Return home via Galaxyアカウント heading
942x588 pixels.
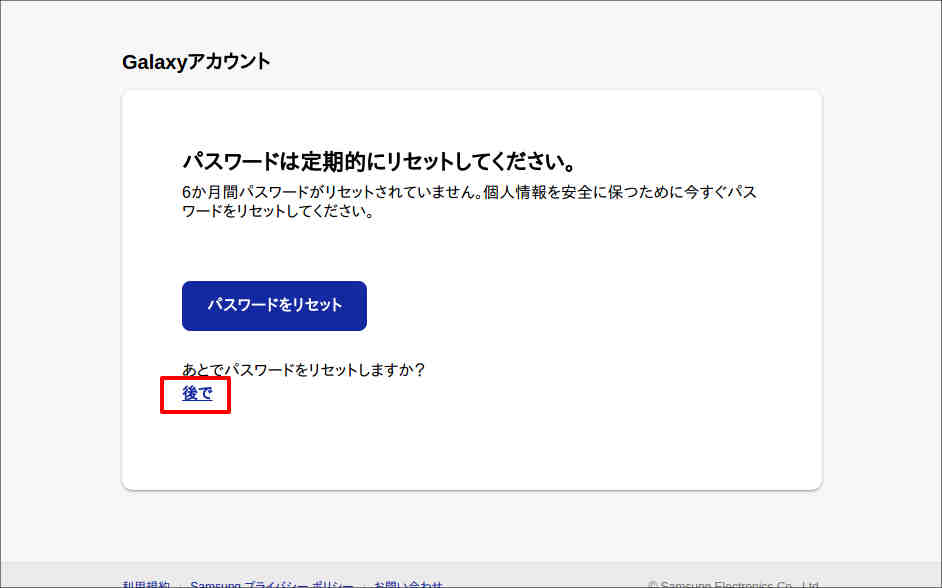(195, 60)
